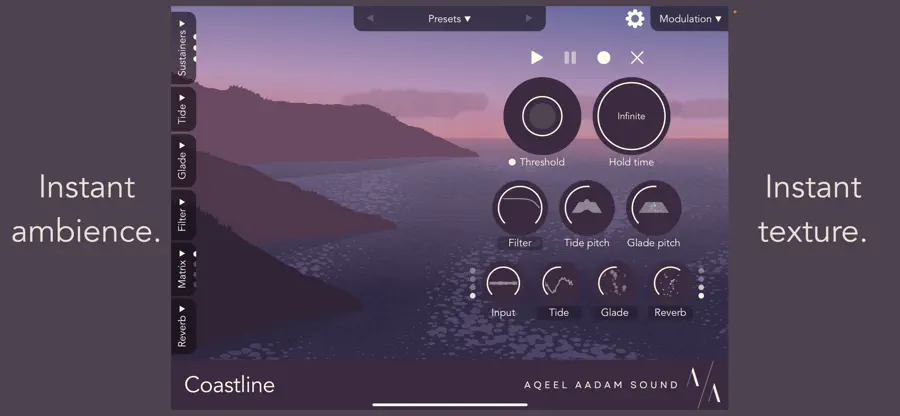Expand the Matrix side tab
The height and width of the screenshot is (416, 900).
(183, 269)
